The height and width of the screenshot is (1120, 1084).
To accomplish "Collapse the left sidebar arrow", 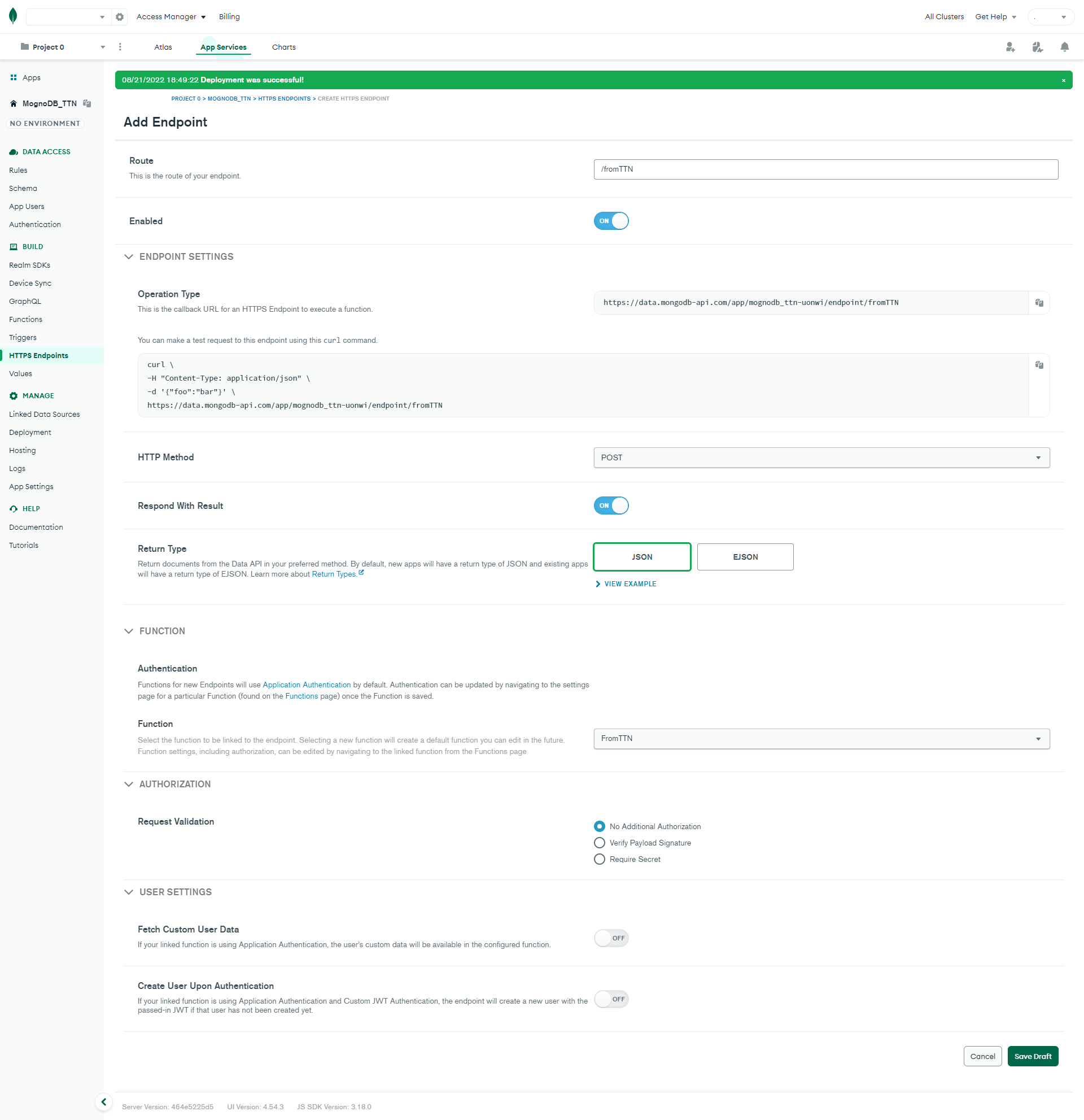I will (103, 1102).
